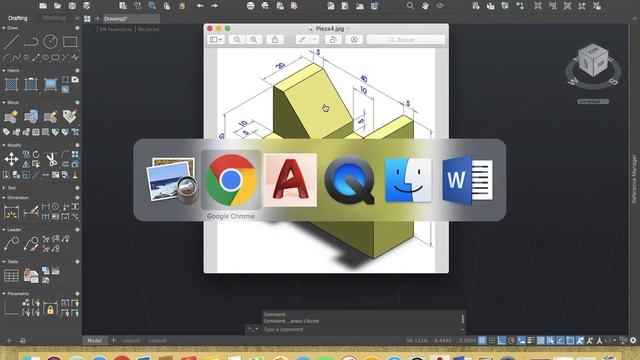Switch to the Drafting tab

pos(18,18)
